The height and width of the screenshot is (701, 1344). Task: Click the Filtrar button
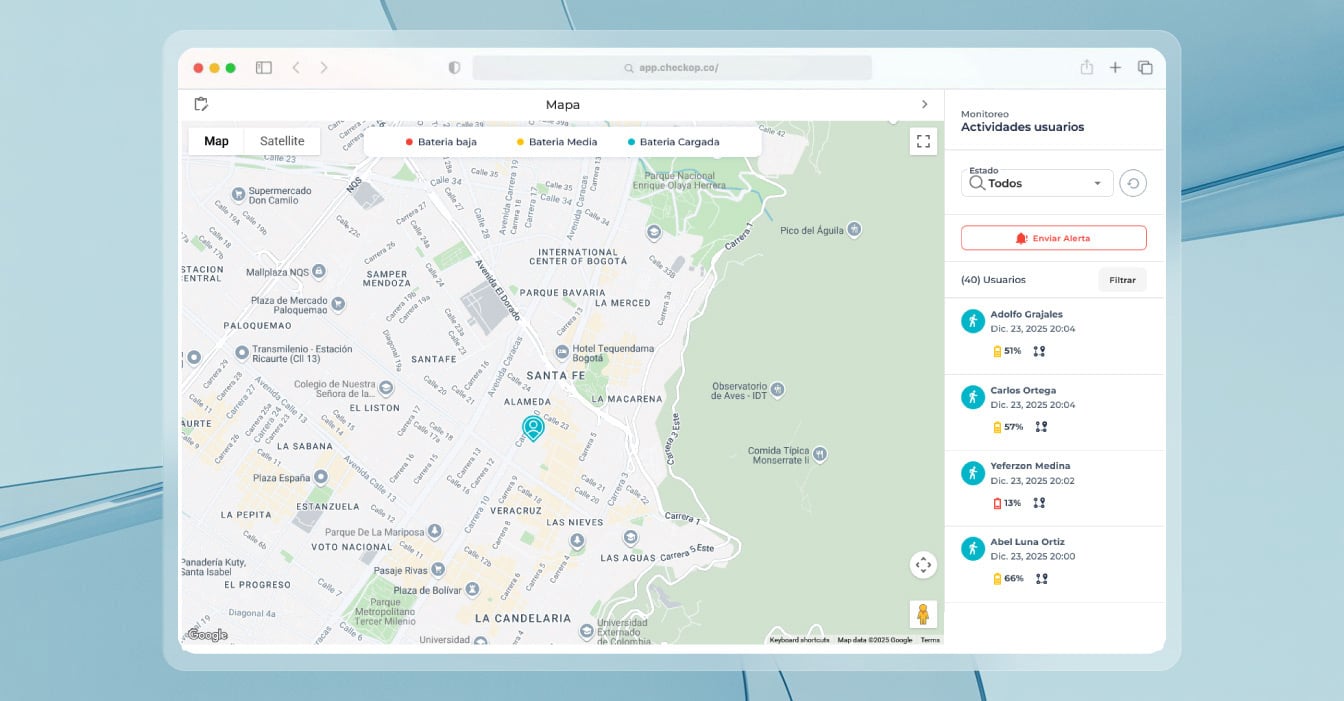(1122, 280)
